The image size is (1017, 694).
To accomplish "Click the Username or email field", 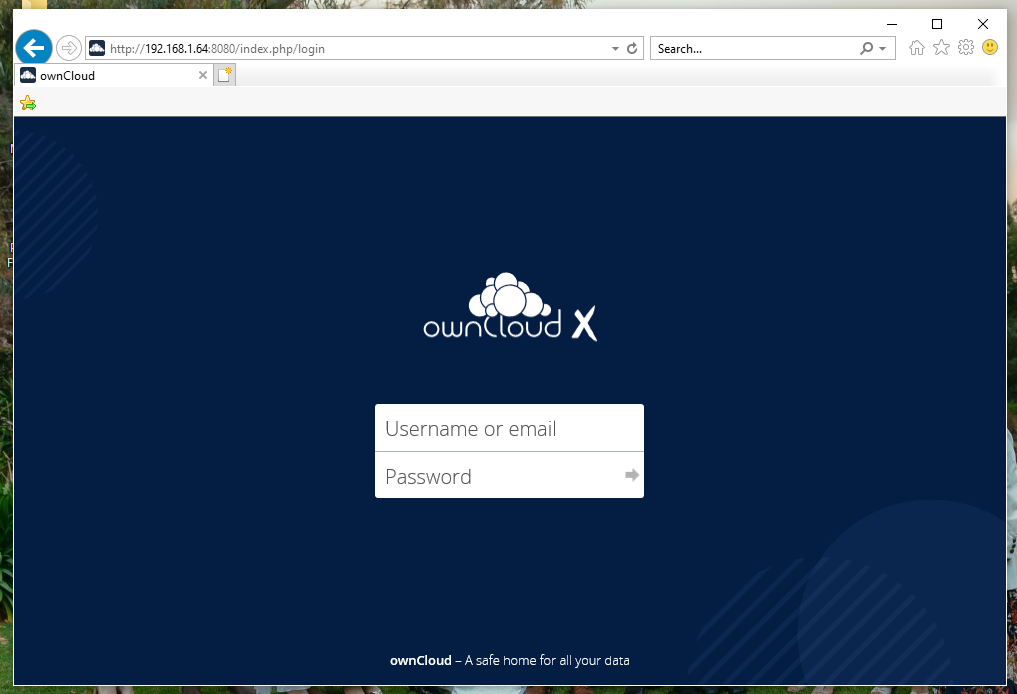I will point(509,427).
